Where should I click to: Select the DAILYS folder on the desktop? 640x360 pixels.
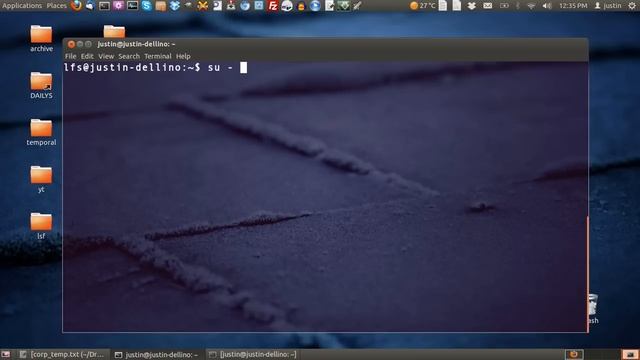point(41,86)
